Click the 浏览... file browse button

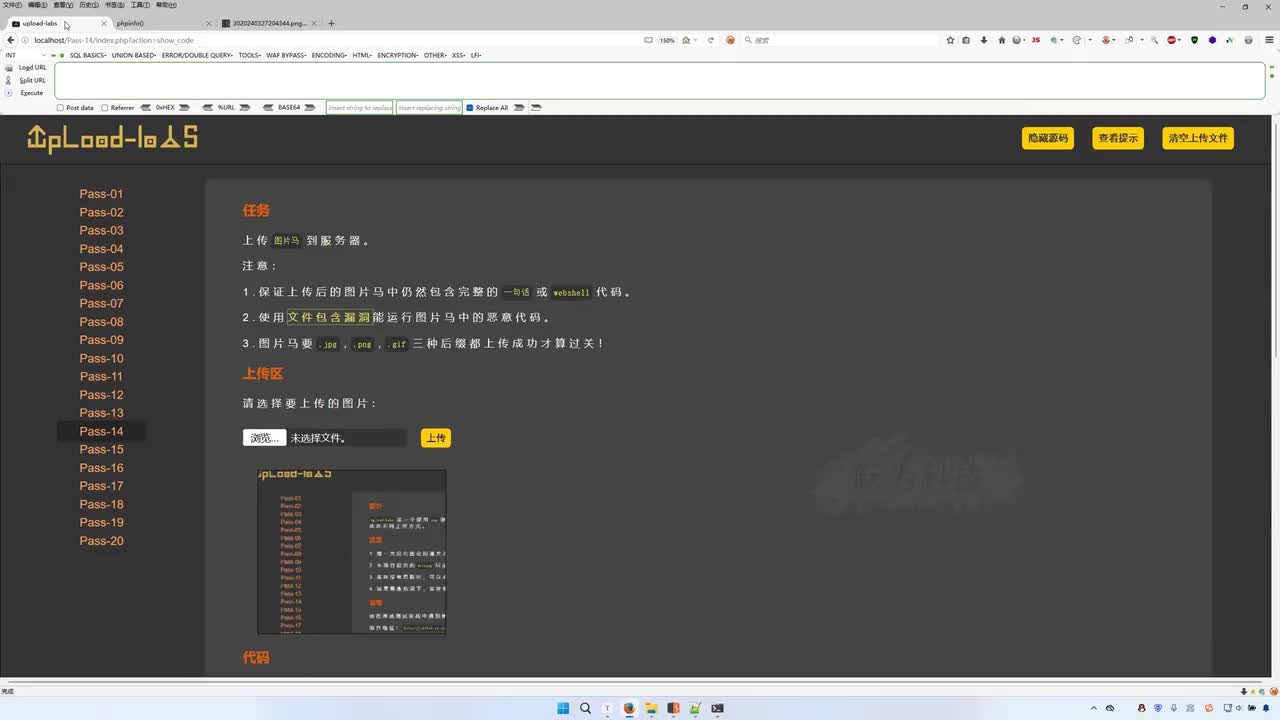[x=265, y=438]
